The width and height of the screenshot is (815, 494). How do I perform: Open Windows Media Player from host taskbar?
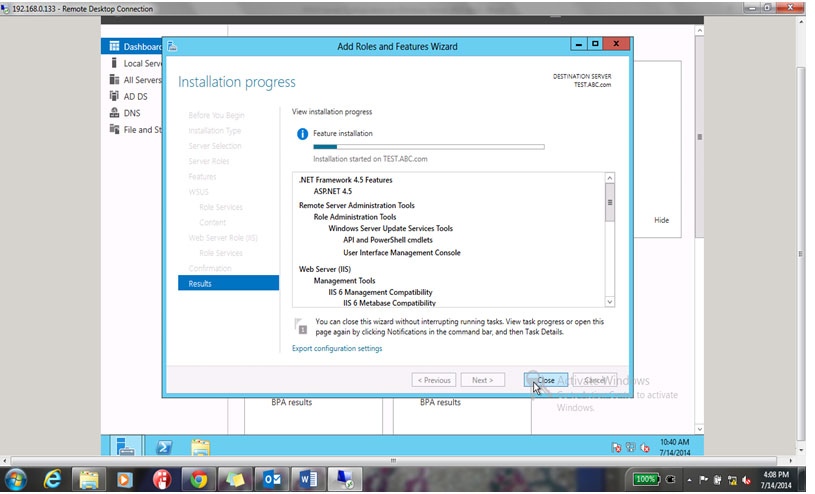pos(125,479)
